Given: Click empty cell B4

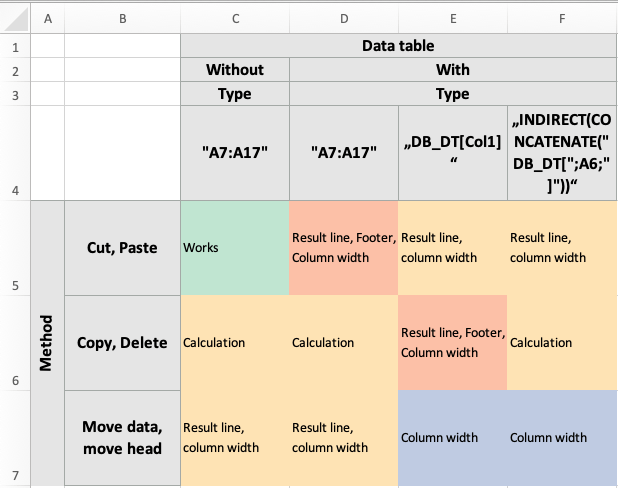Looking at the screenshot, I should 123,153.
